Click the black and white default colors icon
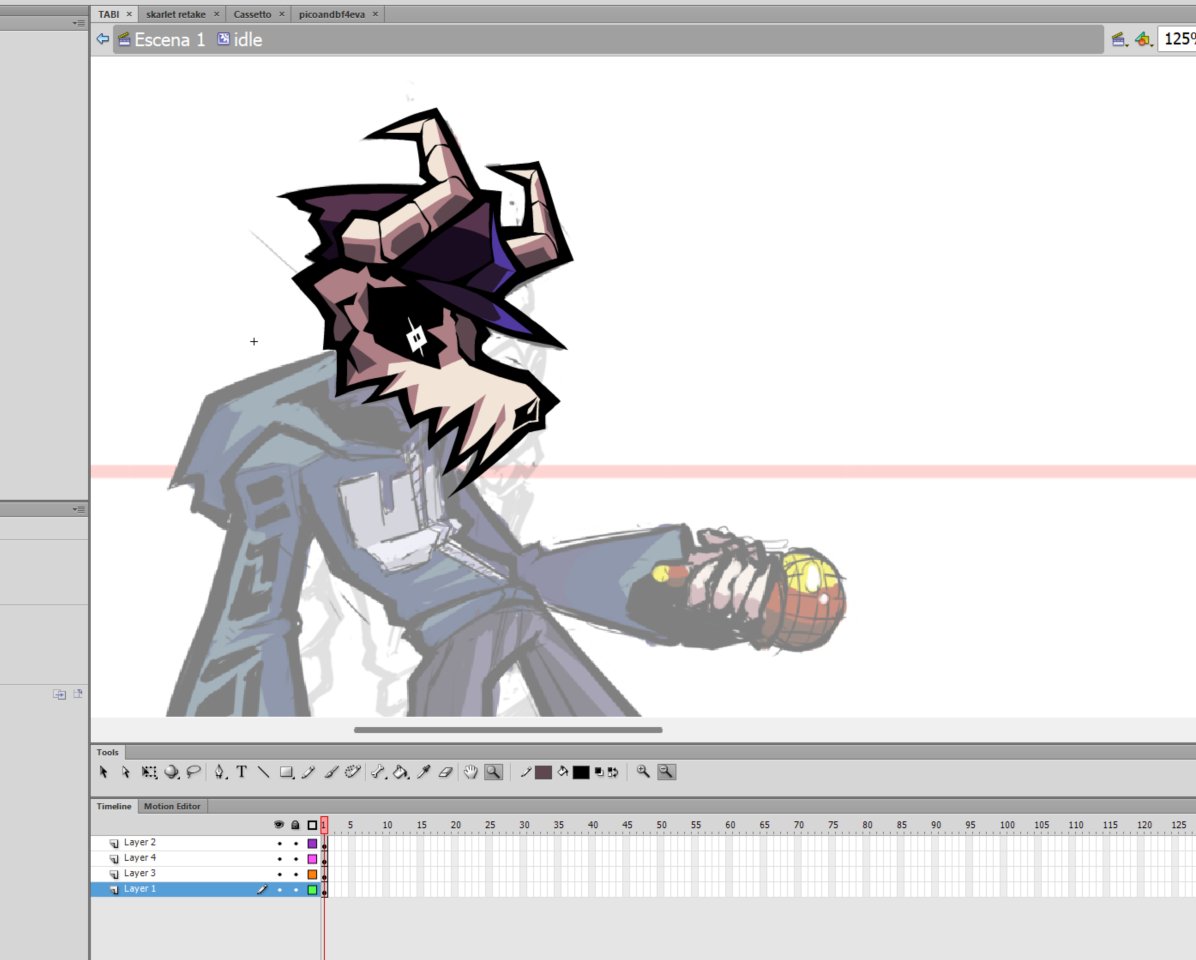Image resolution: width=1196 pixels, height=960 pixels. coord(599,772)
